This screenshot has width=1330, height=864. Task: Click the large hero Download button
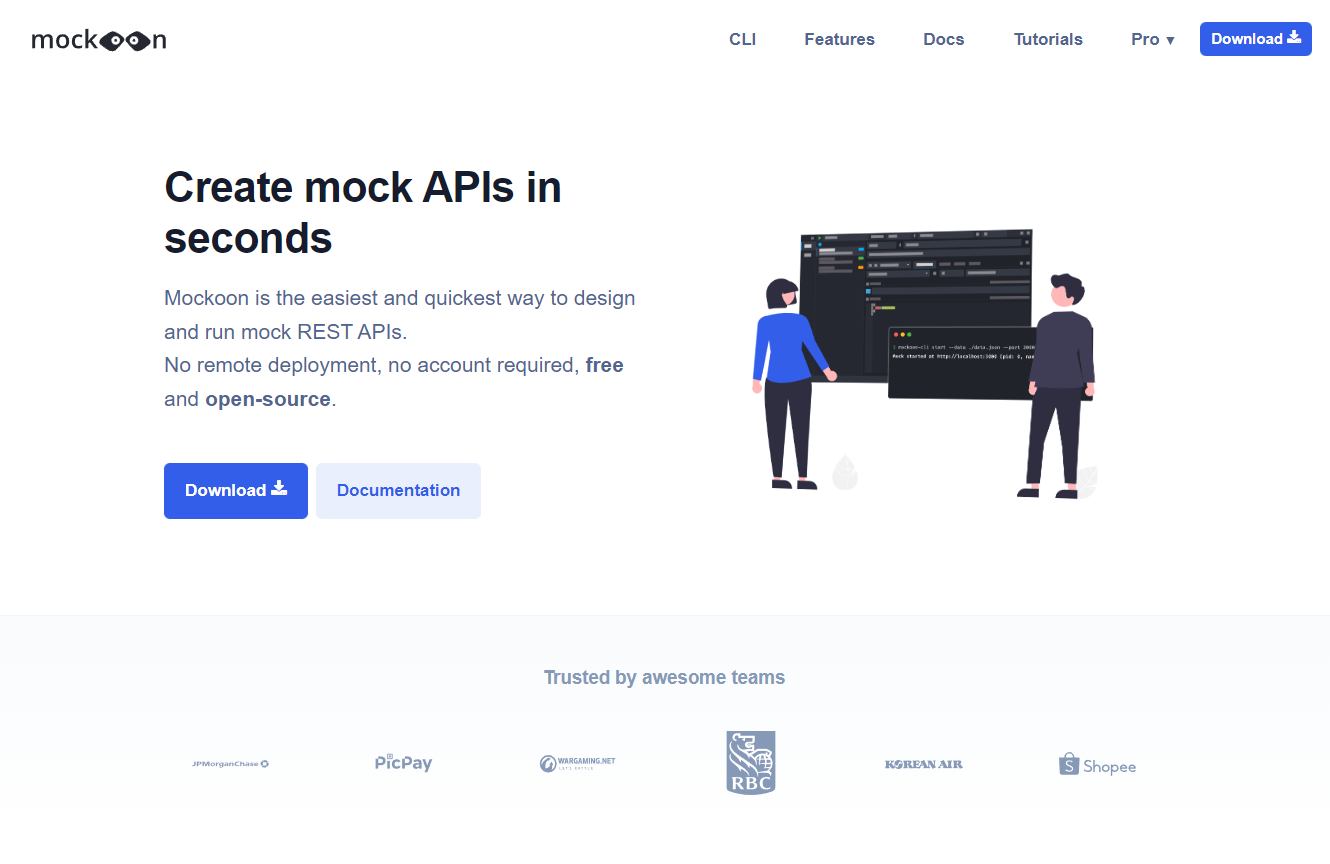(236, 490)
